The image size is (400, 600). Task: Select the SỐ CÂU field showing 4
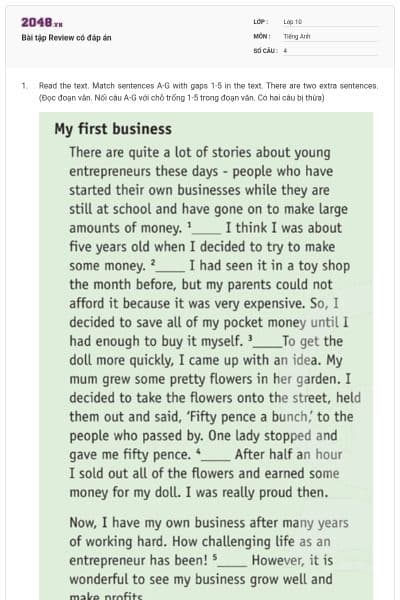(x=330, y=51)
